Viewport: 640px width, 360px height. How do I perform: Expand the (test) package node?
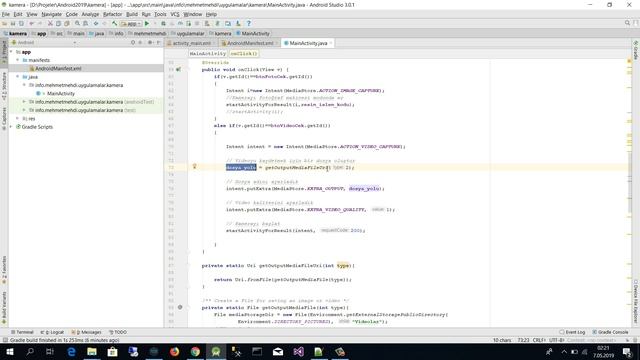tap(24, 110)
